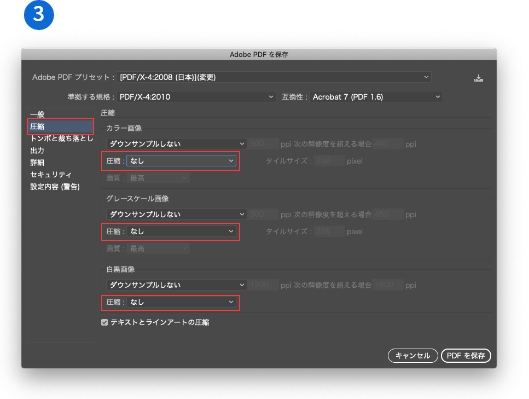Select the 詳細 category in sidebar
The width and height of the screenshot is (529, 399).
tap(37, 163)
